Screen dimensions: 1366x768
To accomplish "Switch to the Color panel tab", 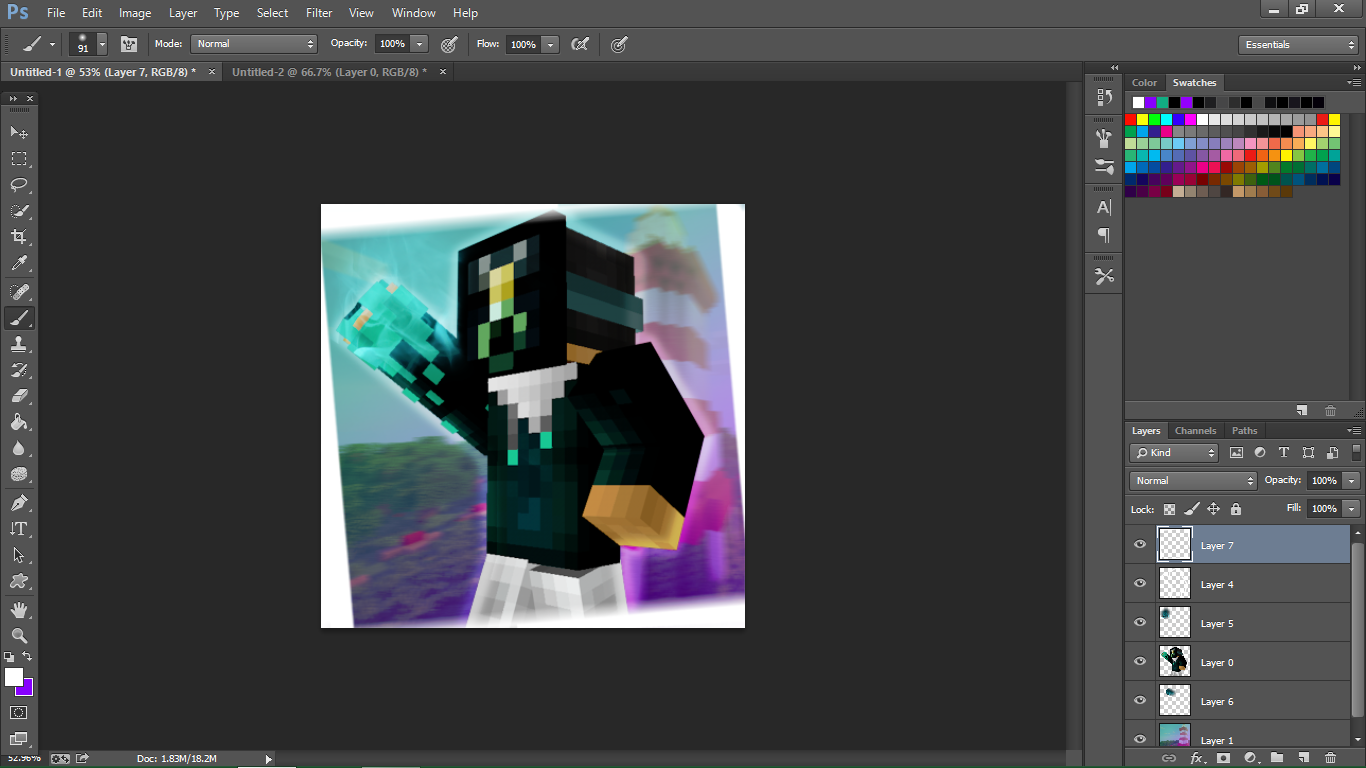I will (1144, 83).
